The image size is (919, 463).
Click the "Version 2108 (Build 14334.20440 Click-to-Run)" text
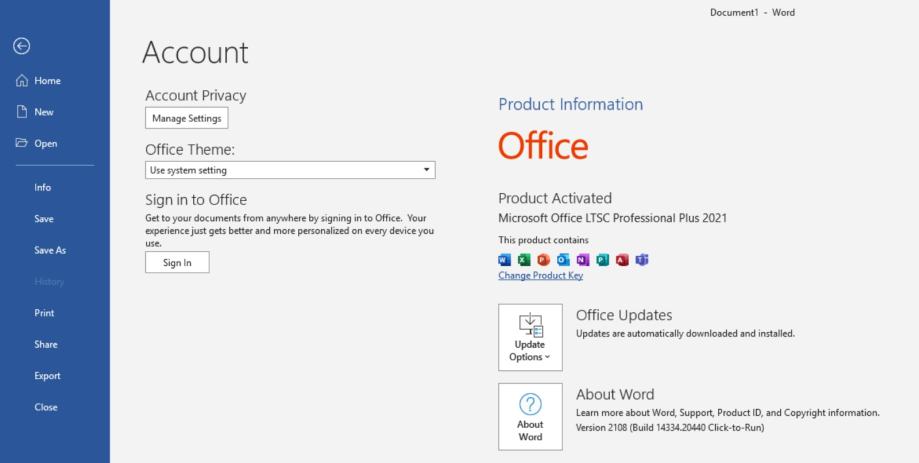[670, 427]
